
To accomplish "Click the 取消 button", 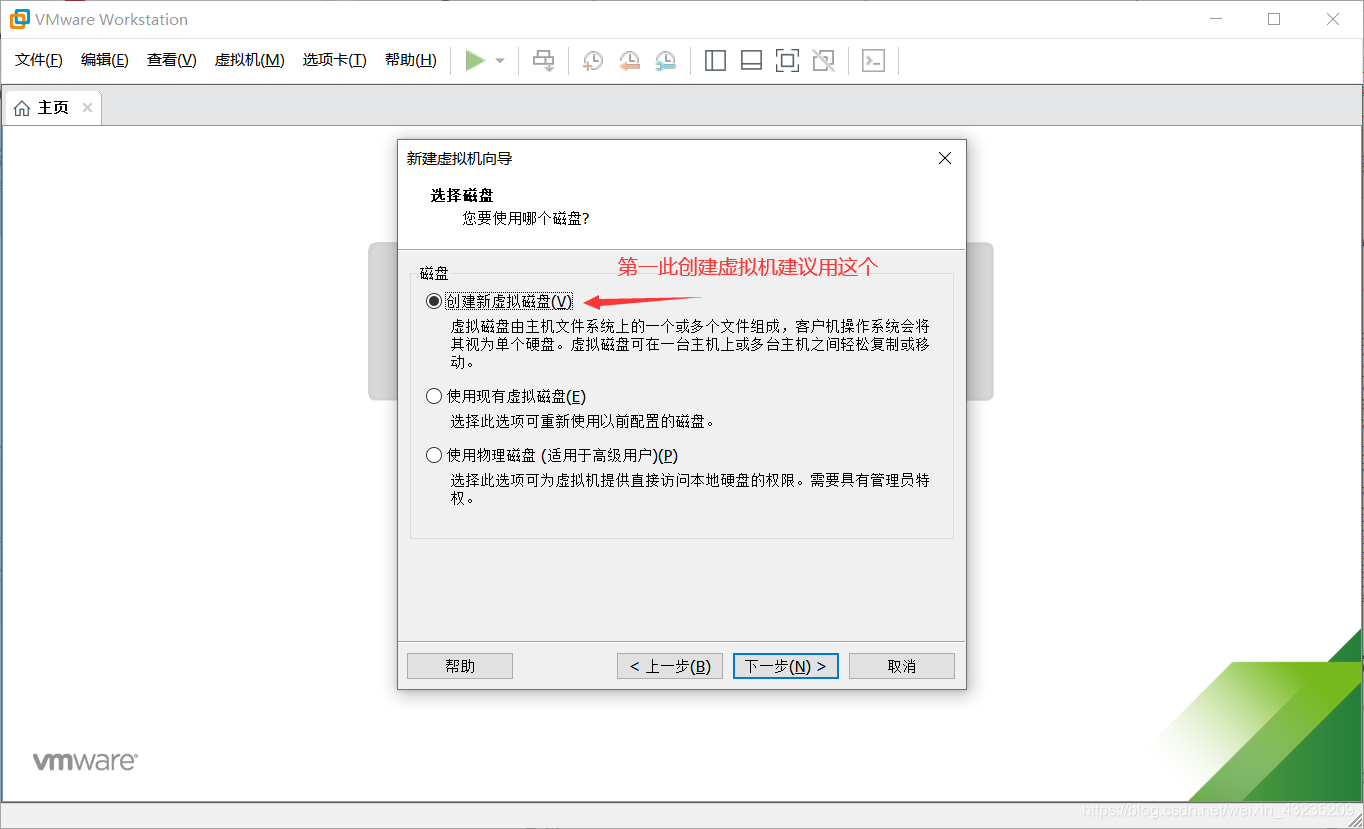I will [x=902, y=666].
